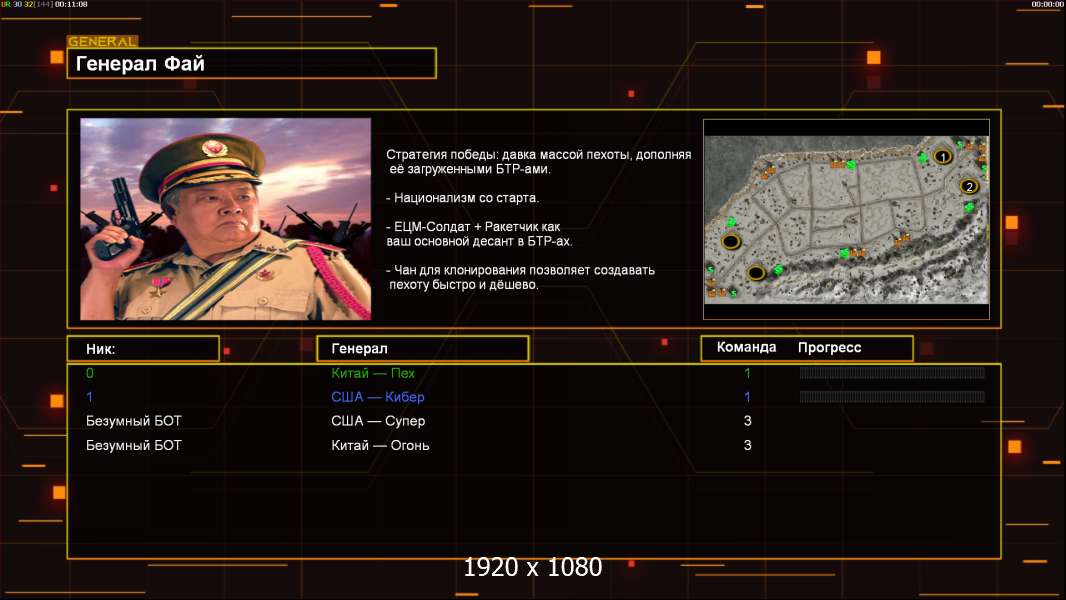Click start position 1 marker on minimap

pos(942,156)
